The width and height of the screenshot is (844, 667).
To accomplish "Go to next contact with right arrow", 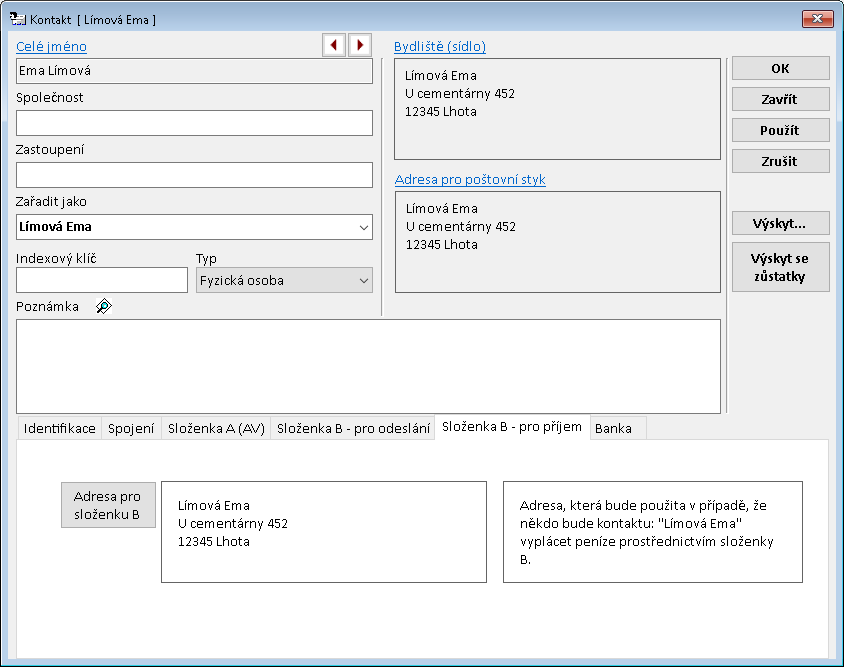I will click(360, 45).
